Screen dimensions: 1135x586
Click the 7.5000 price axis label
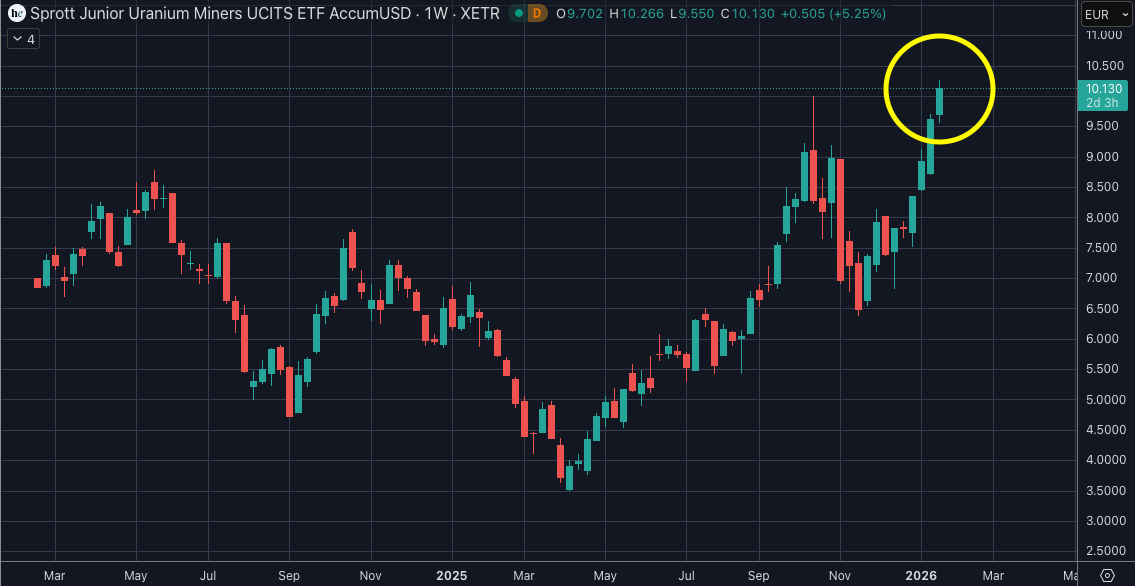pos(1104,248)
